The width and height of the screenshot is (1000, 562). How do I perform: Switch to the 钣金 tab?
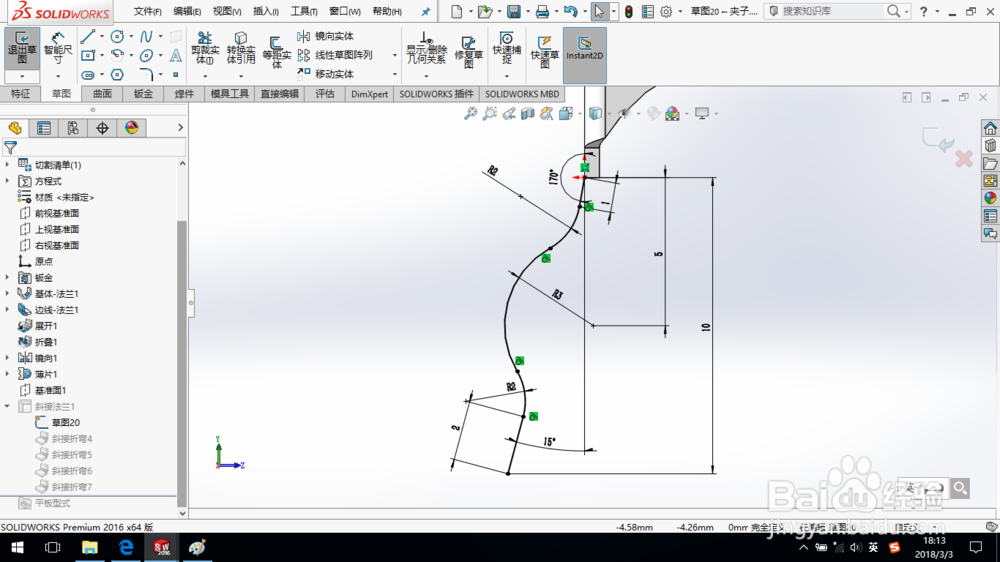click(x=143, y=94)
